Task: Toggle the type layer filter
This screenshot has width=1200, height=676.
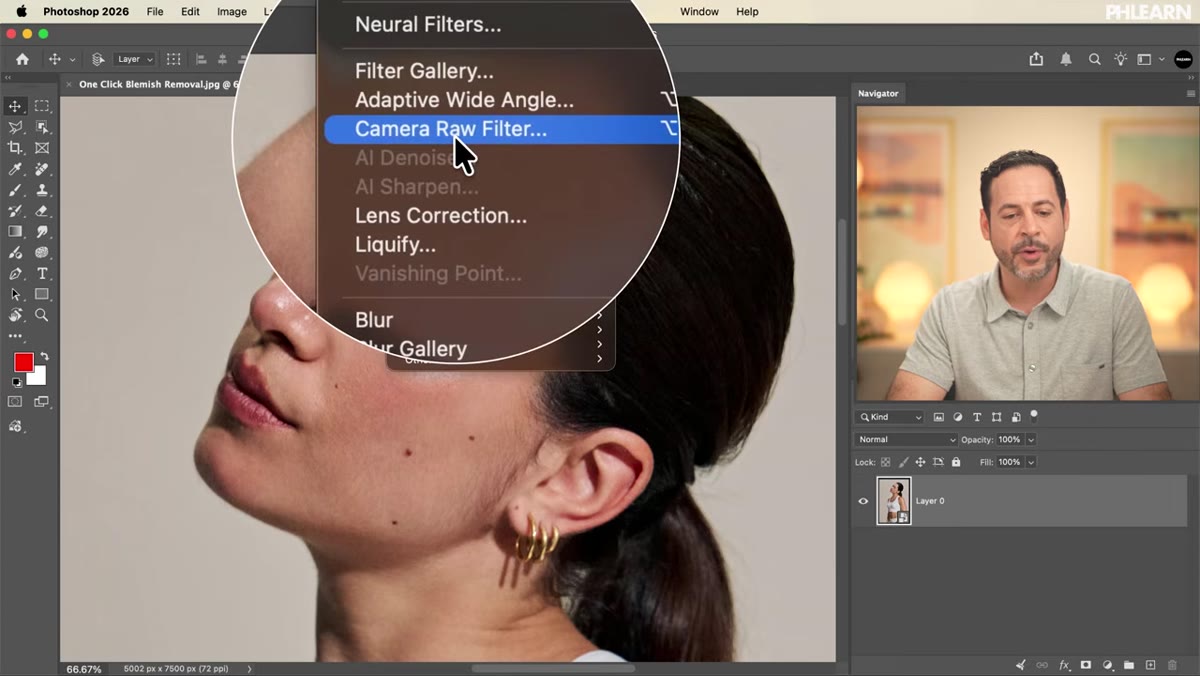Action: coord(977,417)
